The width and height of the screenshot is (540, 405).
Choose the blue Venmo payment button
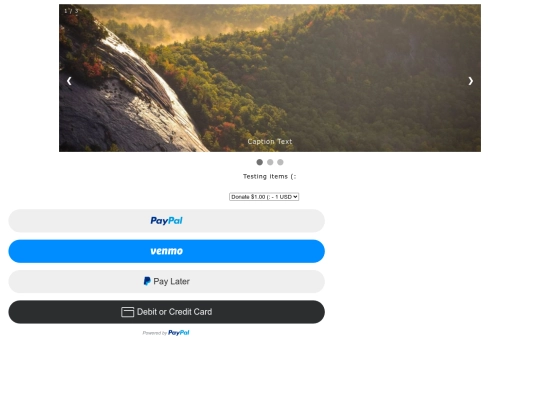[166, 251]
